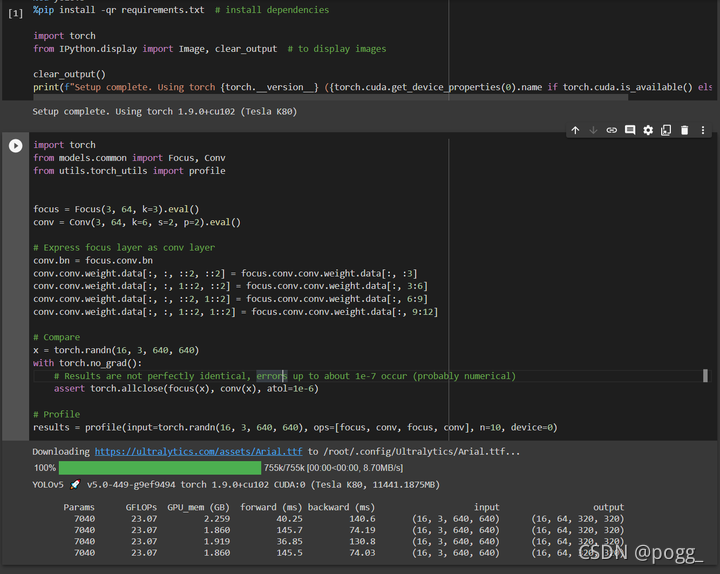Screen dimensions: 720x574
Task: Move cell down with arrow icon
Action: [593, 130]
